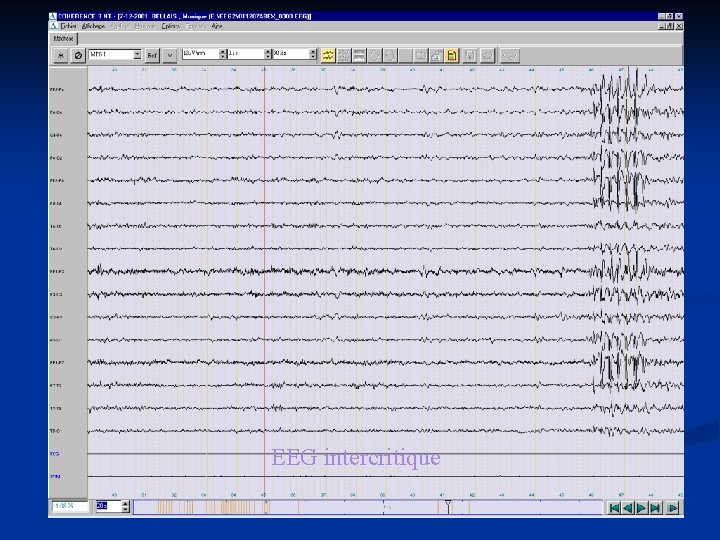The image size is (720, 540).
Task: Open the montage selection combo box
Action: pyautogui.click(x=115, y=55)
